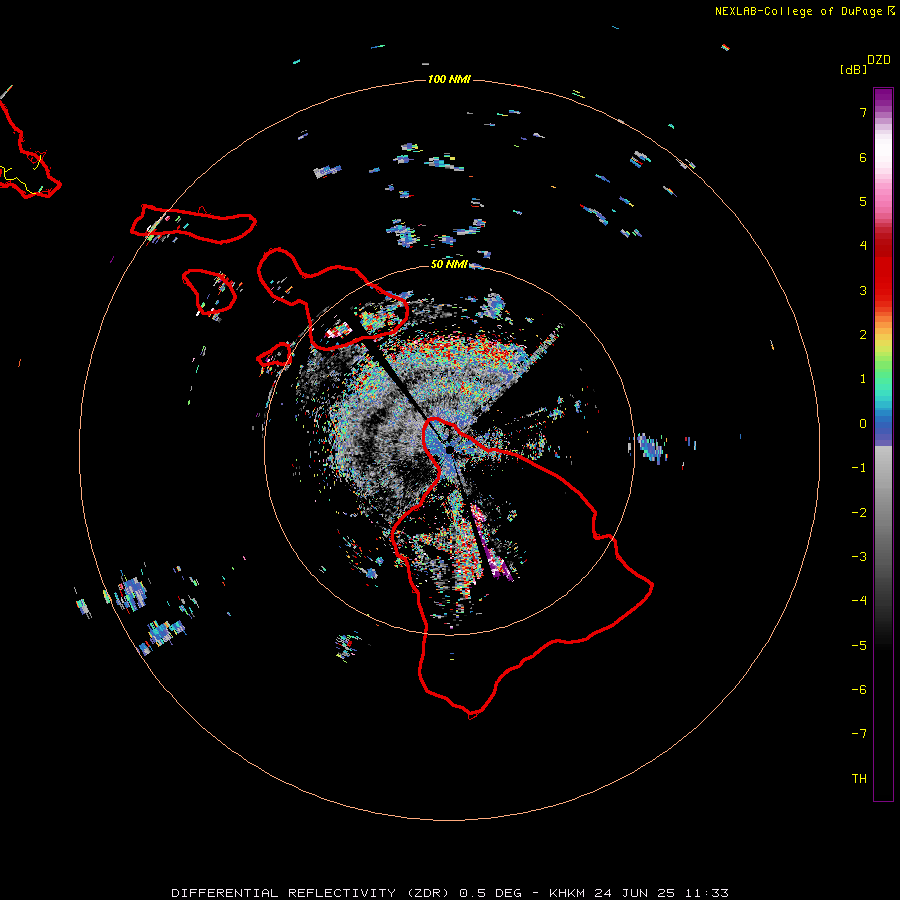Click the 4 dB tick label

point(863,246)
